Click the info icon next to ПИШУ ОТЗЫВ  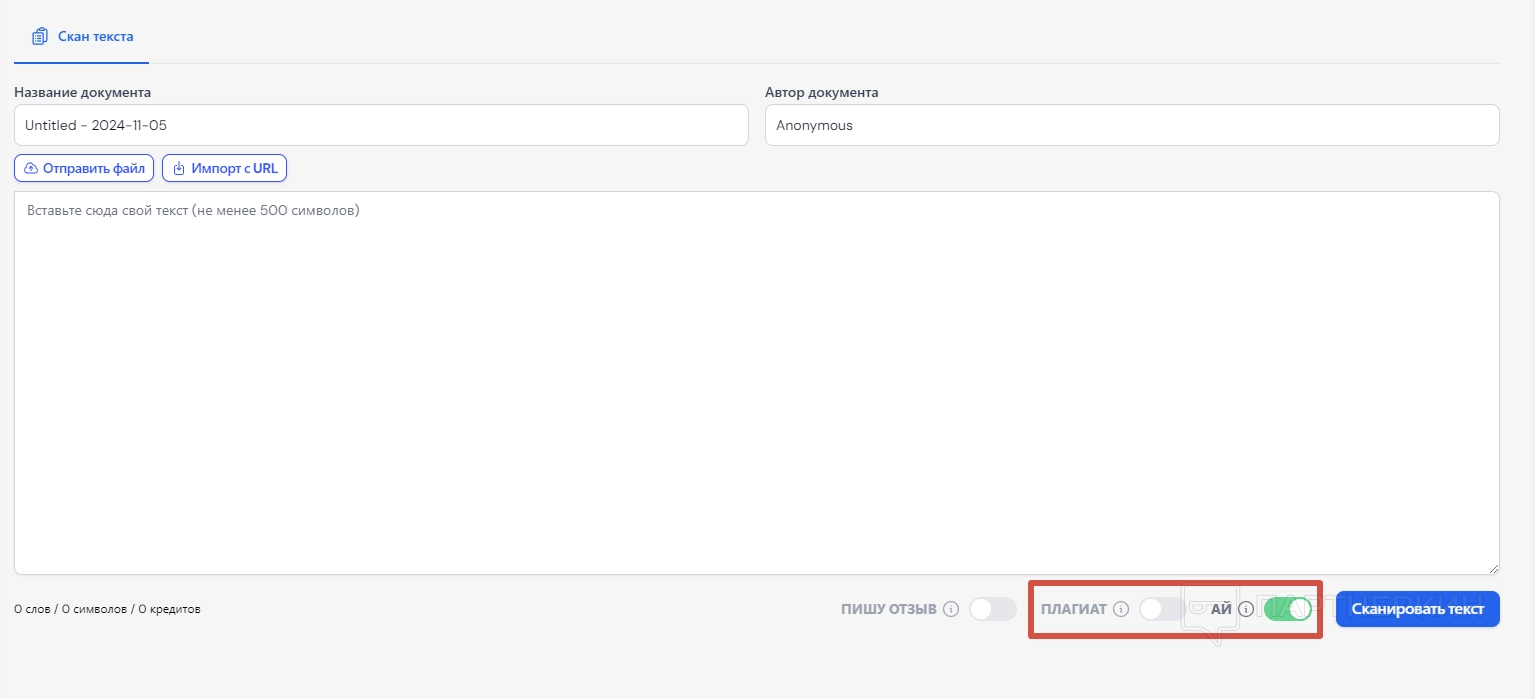952,609
